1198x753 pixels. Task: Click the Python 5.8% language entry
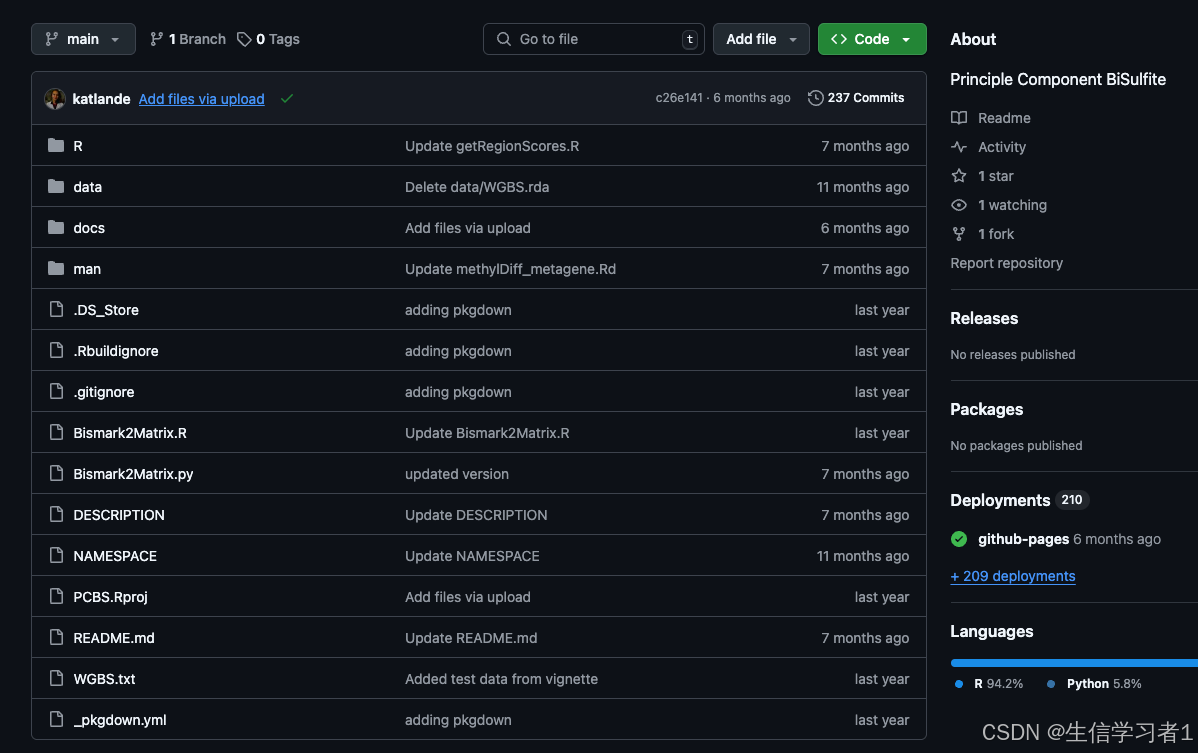[x=1094, y=684]
